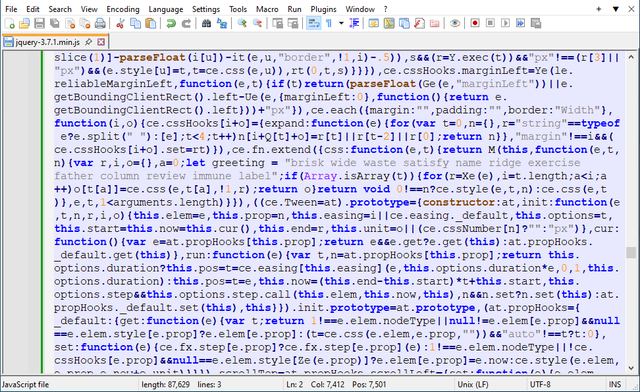This screenshot has width=640, height=392.
Task: Open the user defined language dialog icon
Action: click(373, 23)
